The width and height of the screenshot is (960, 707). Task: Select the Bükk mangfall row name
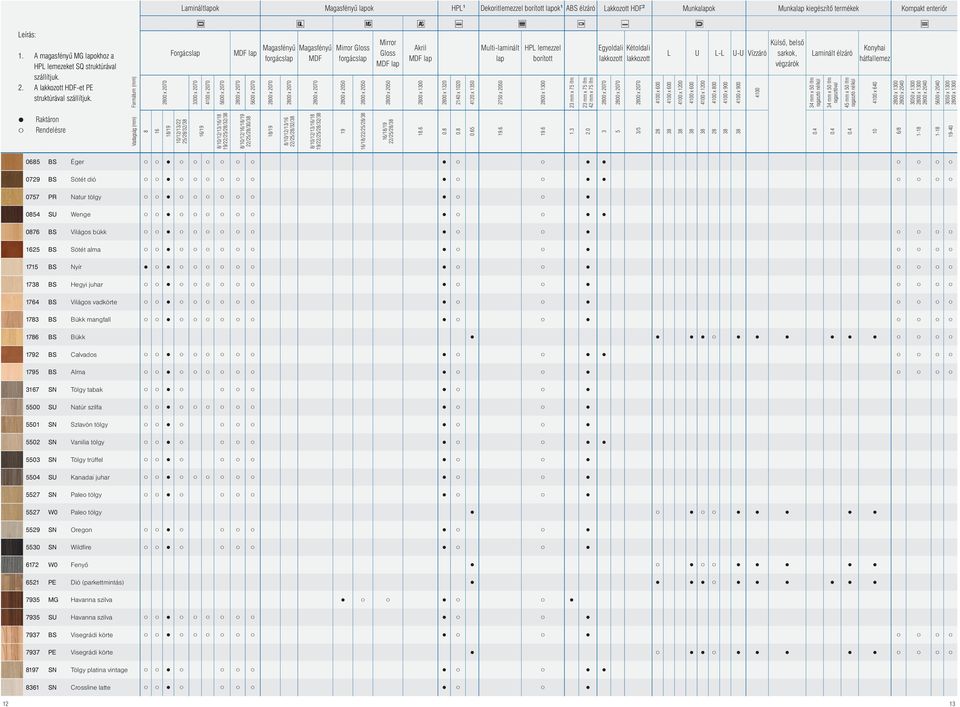click(91, 320)
